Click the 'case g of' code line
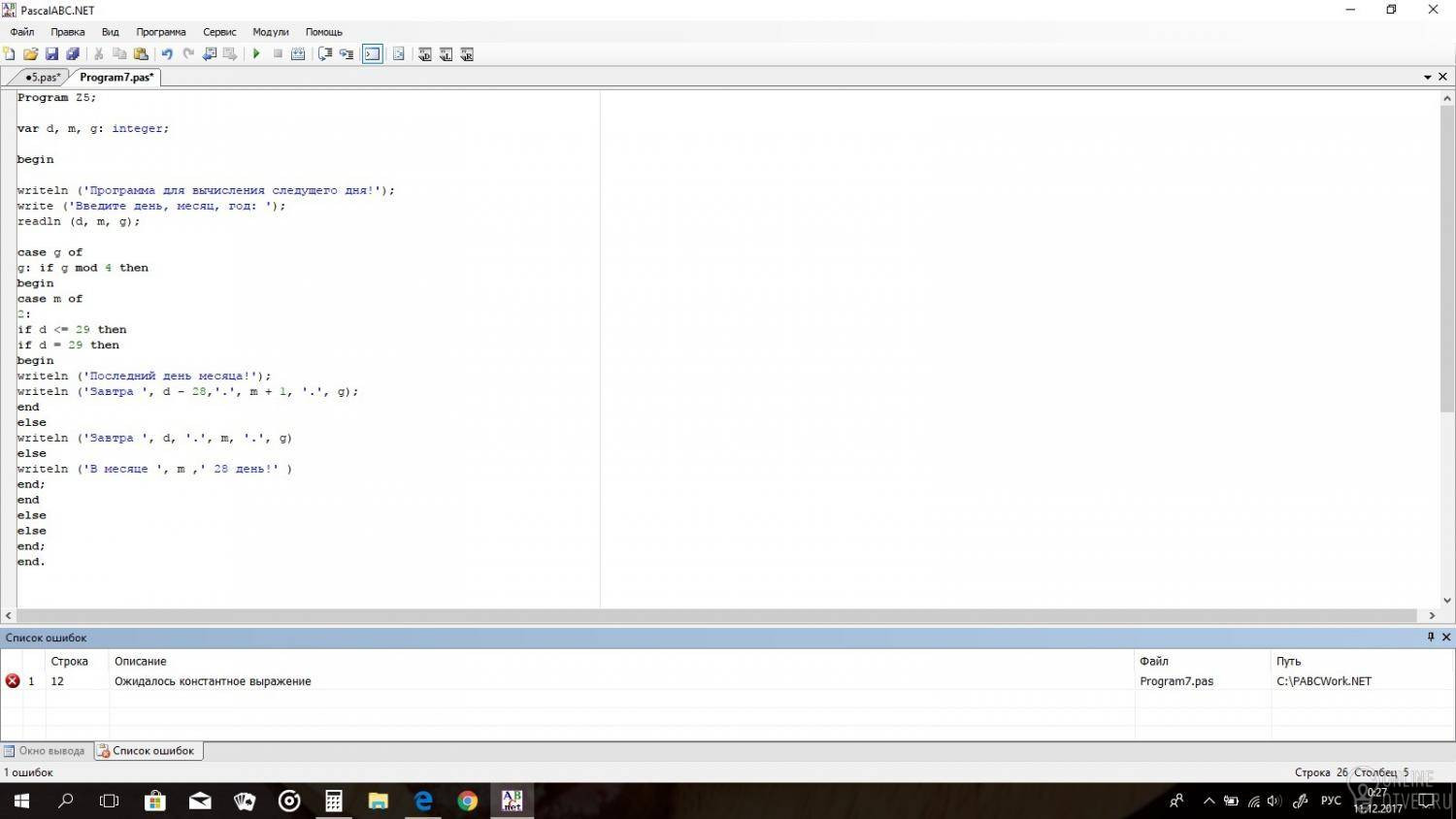 click(x=50, y=252)
